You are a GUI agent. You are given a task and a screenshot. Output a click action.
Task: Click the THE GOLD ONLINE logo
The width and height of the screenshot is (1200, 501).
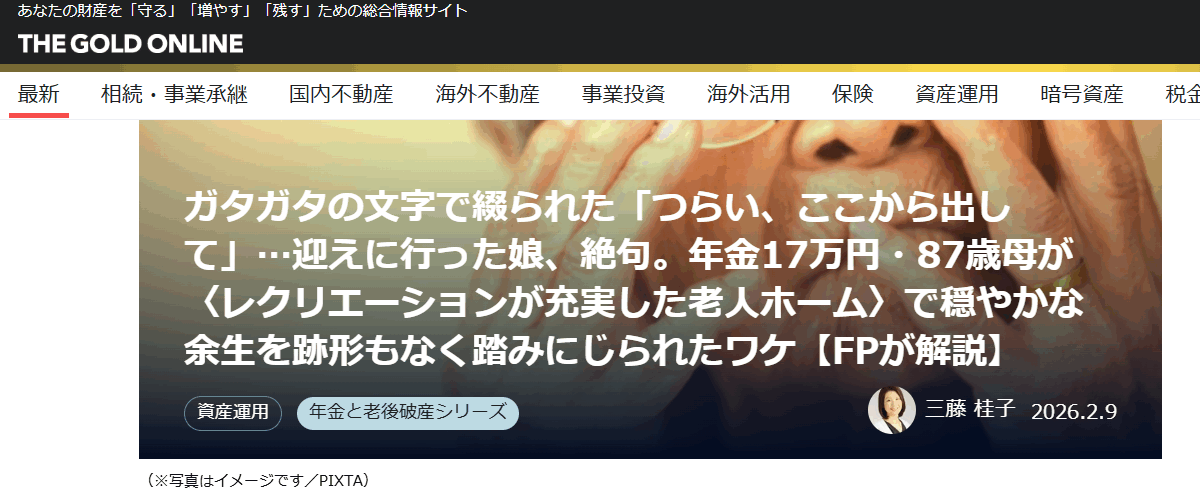pyautogui.click(x=131, y=43)
